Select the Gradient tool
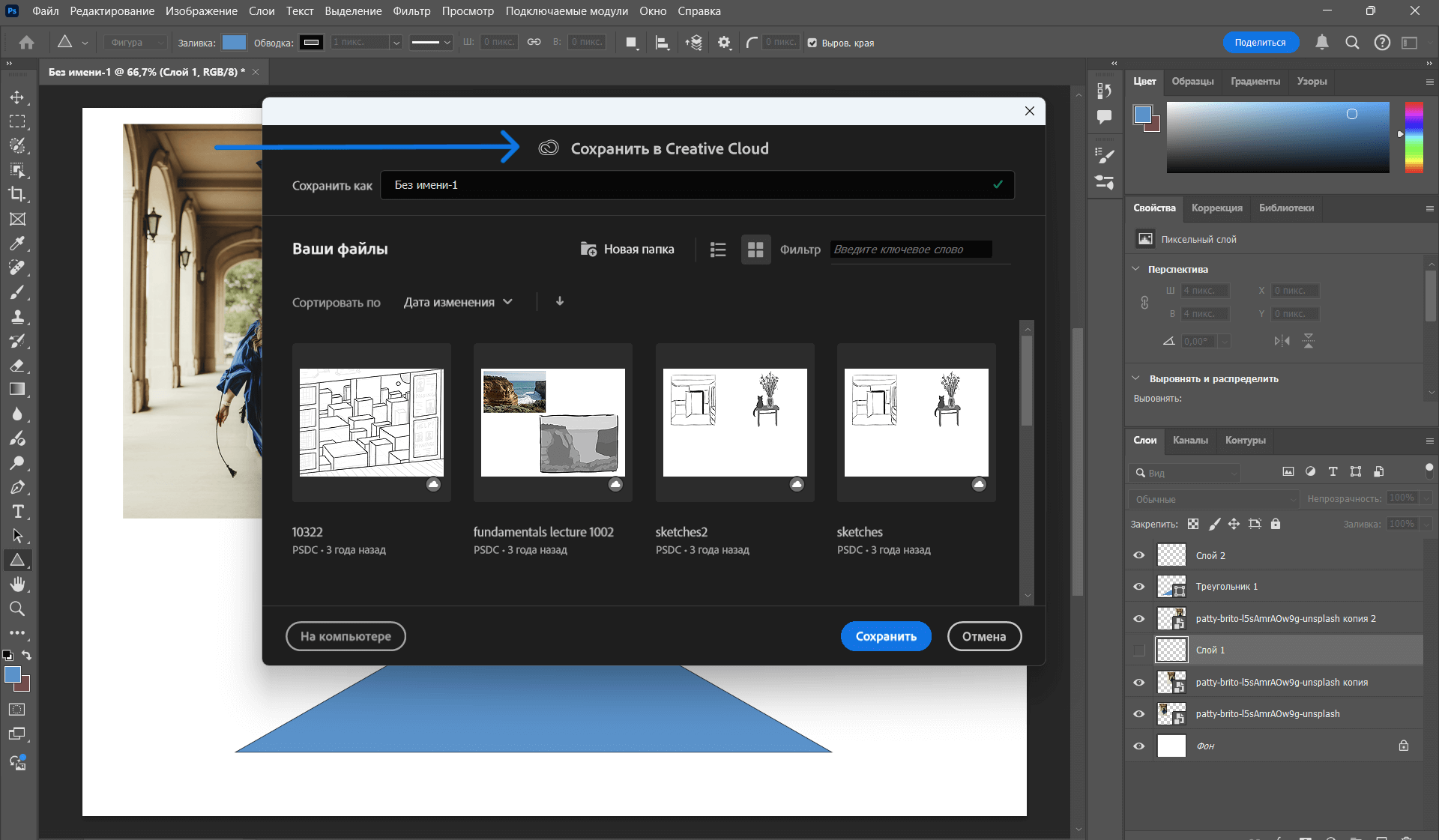The height and width of the screenshot is (840, 1439). click(17, 390)
